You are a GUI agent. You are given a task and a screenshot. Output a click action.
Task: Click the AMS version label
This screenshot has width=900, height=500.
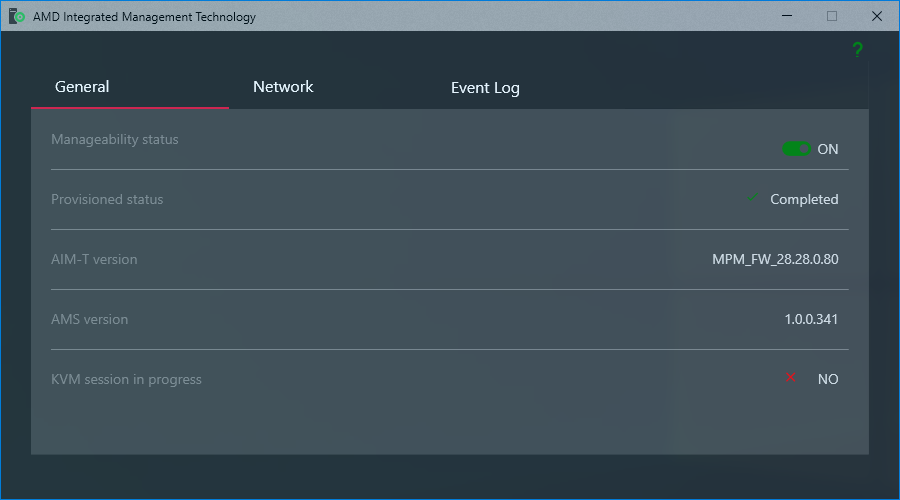[x=90, y=319]
